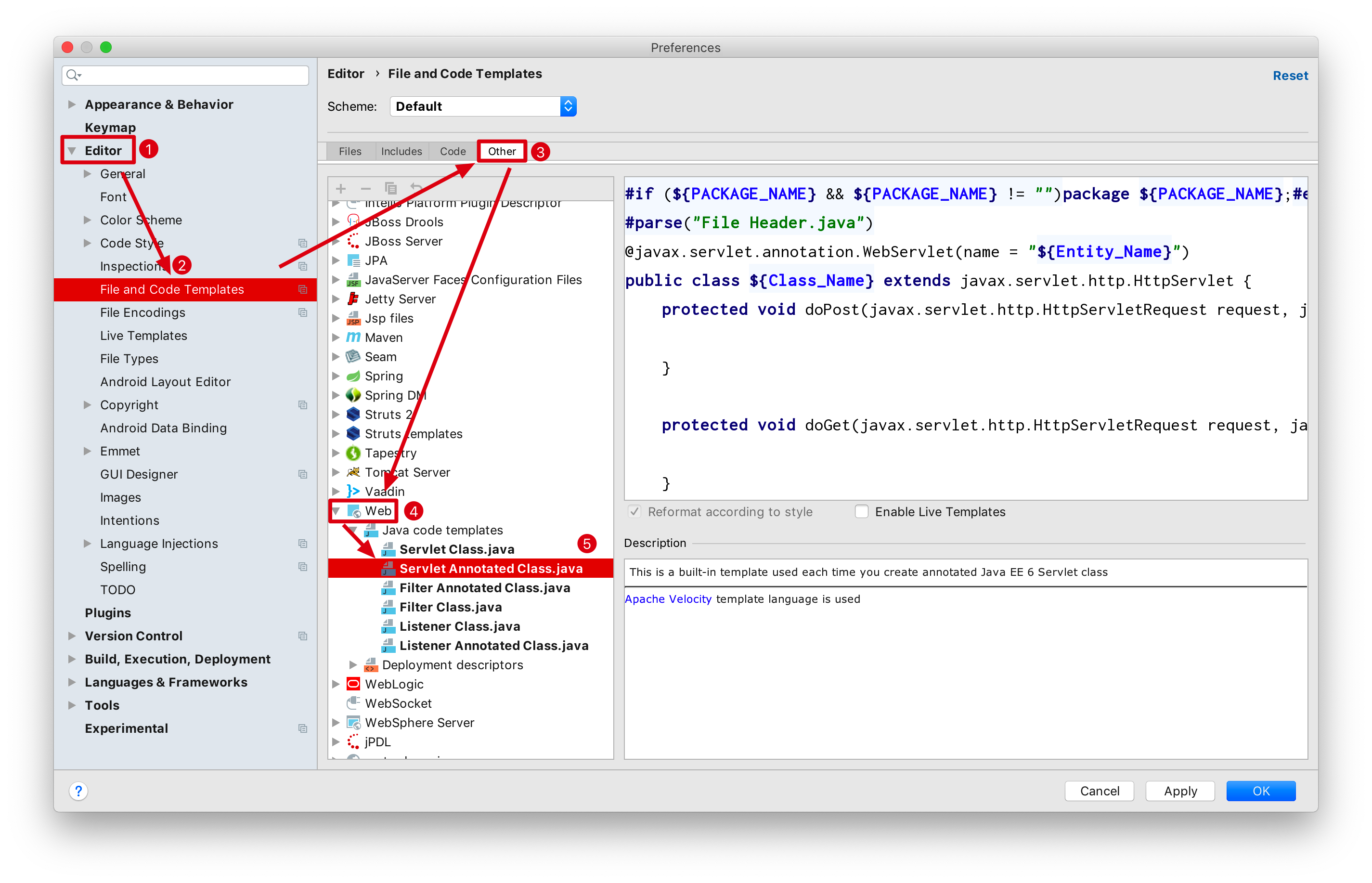Select Filter Class.java template
Viewport: 1372px width, 883px height.
click(x=451, y=607)
